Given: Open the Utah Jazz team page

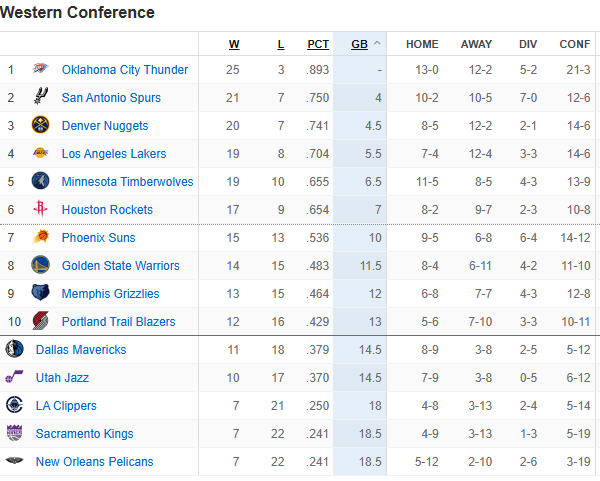Looking at the screenshot, I should pos(62,378).
